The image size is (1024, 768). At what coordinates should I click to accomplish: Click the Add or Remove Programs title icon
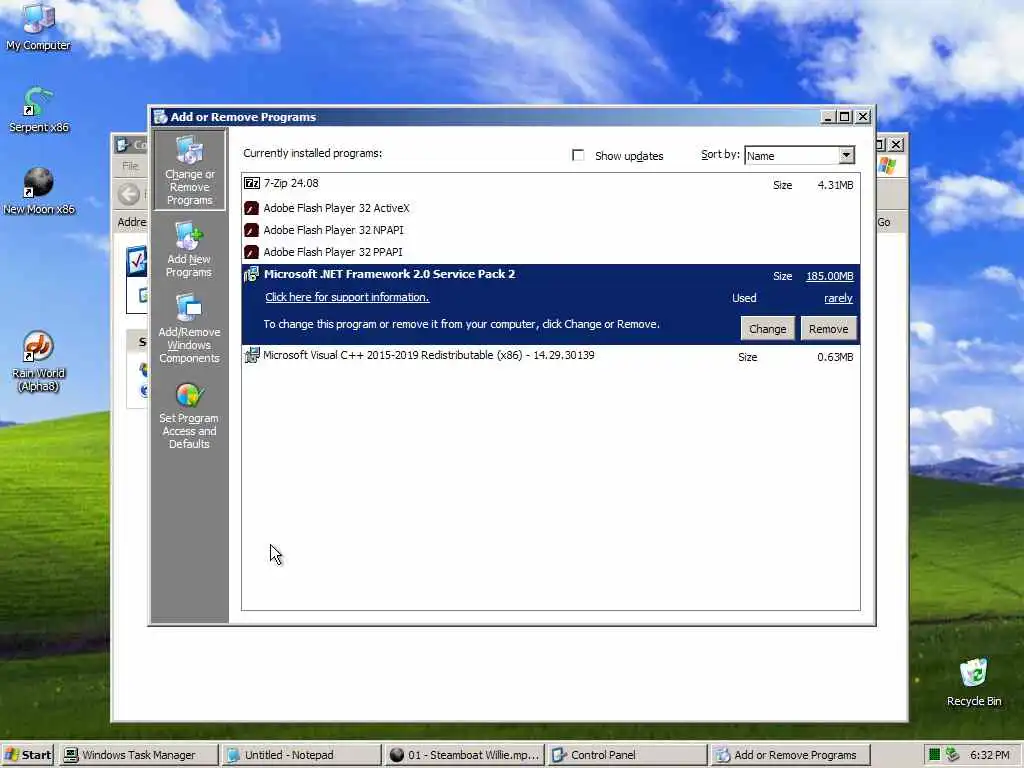pos(160,117)
